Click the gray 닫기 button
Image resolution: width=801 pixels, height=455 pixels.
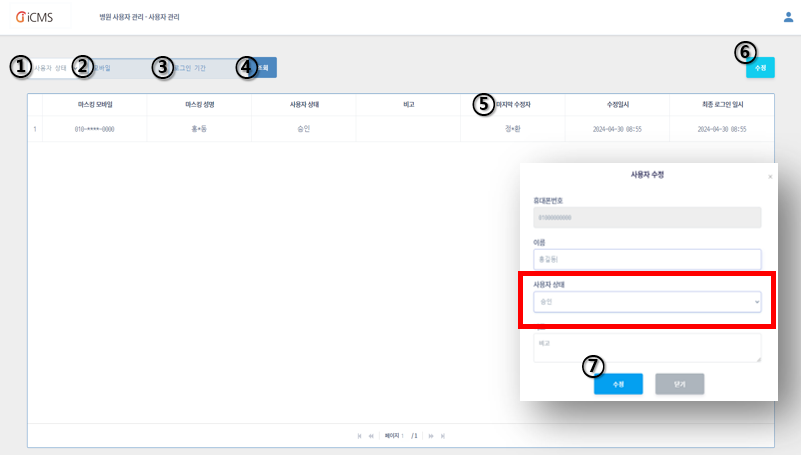[x=679, y=384]
